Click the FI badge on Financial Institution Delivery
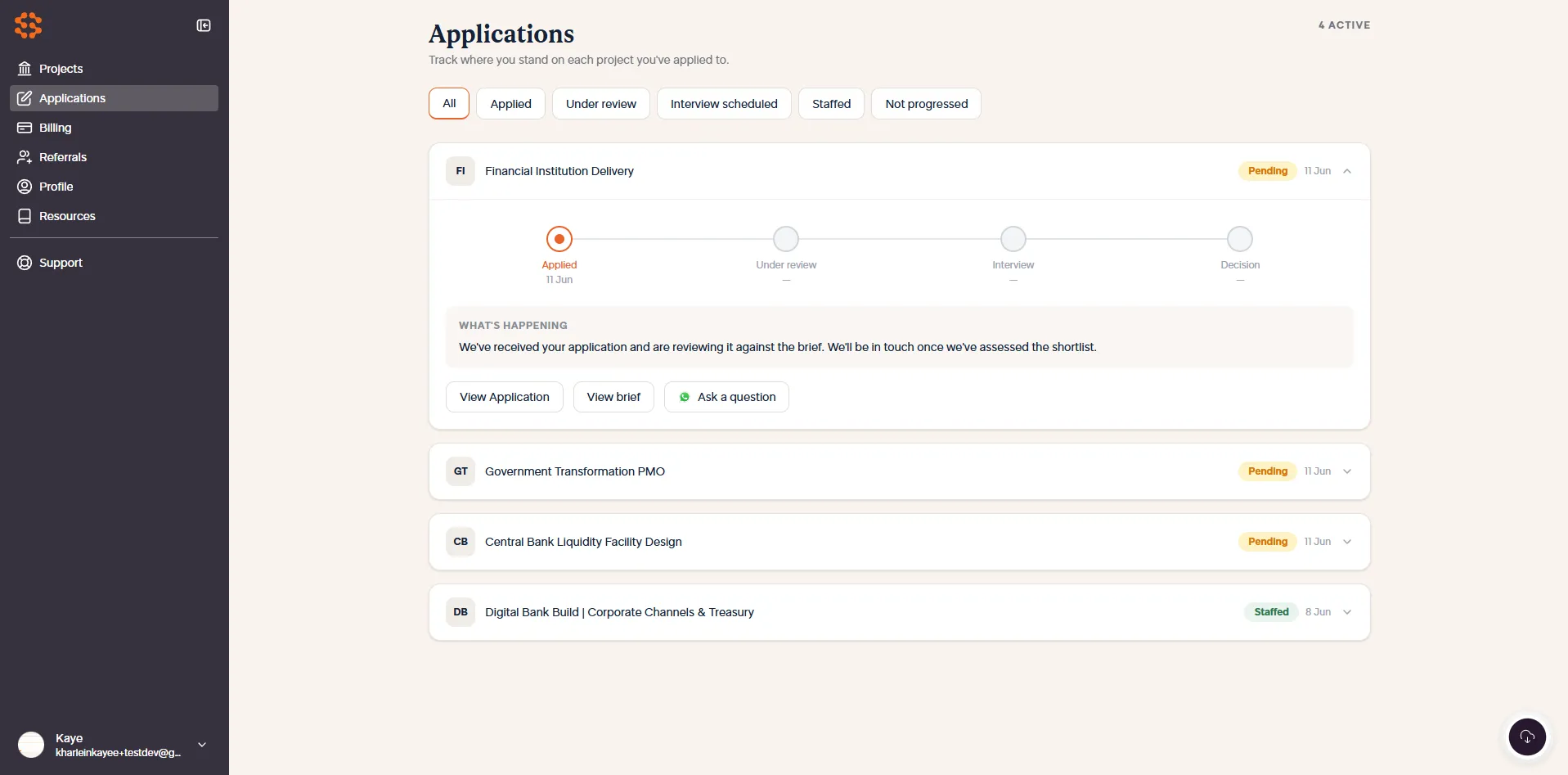 (461, 171)
